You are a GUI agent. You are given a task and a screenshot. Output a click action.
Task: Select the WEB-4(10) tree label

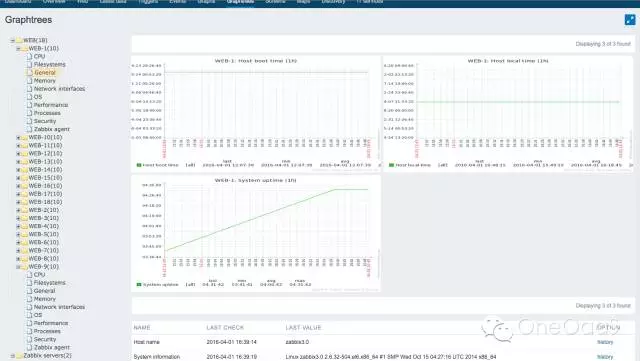coord(44,226)
